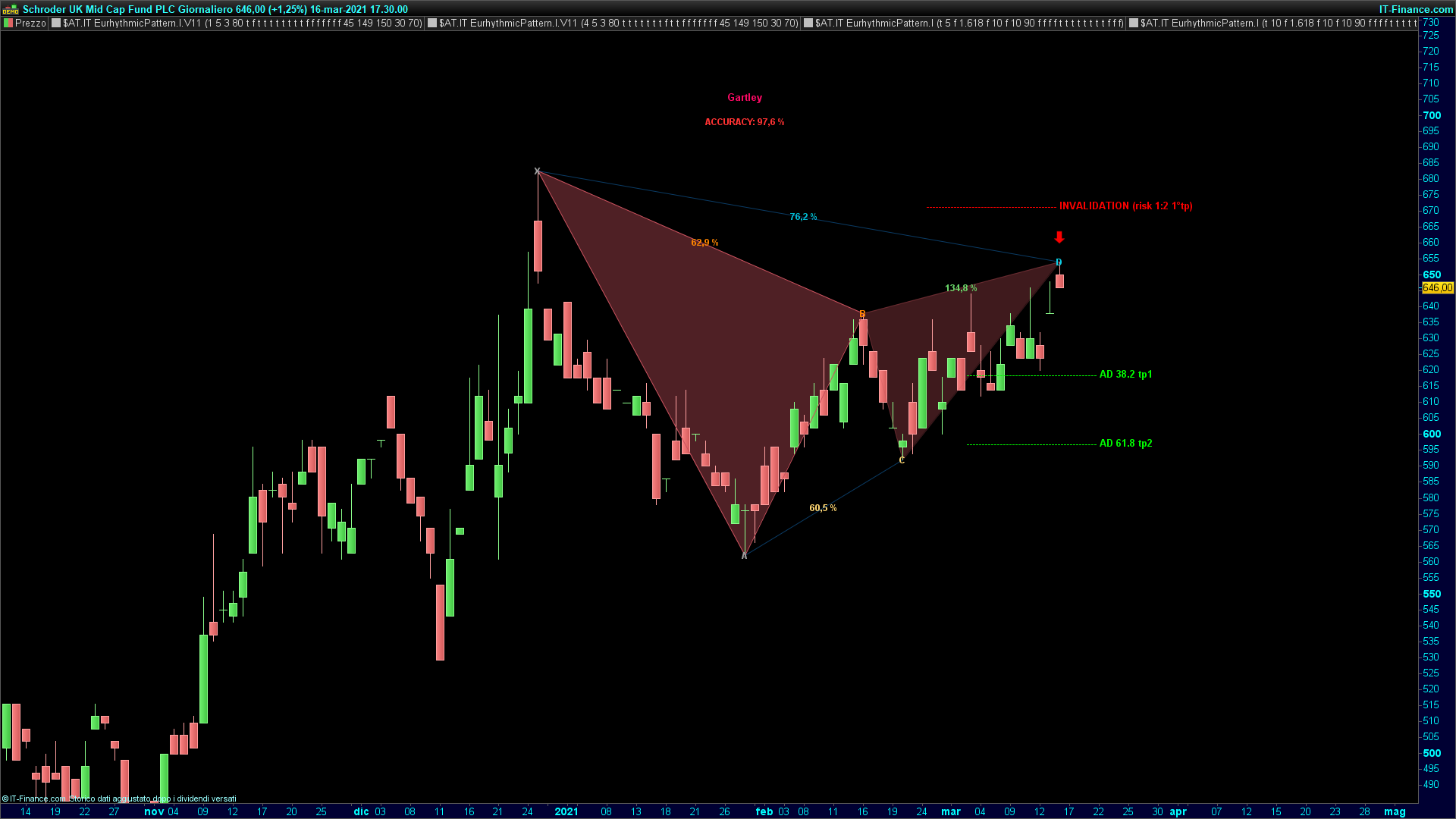
Task: Open the IT-Finance.com link at top right
Action: tap(1415, 9)
